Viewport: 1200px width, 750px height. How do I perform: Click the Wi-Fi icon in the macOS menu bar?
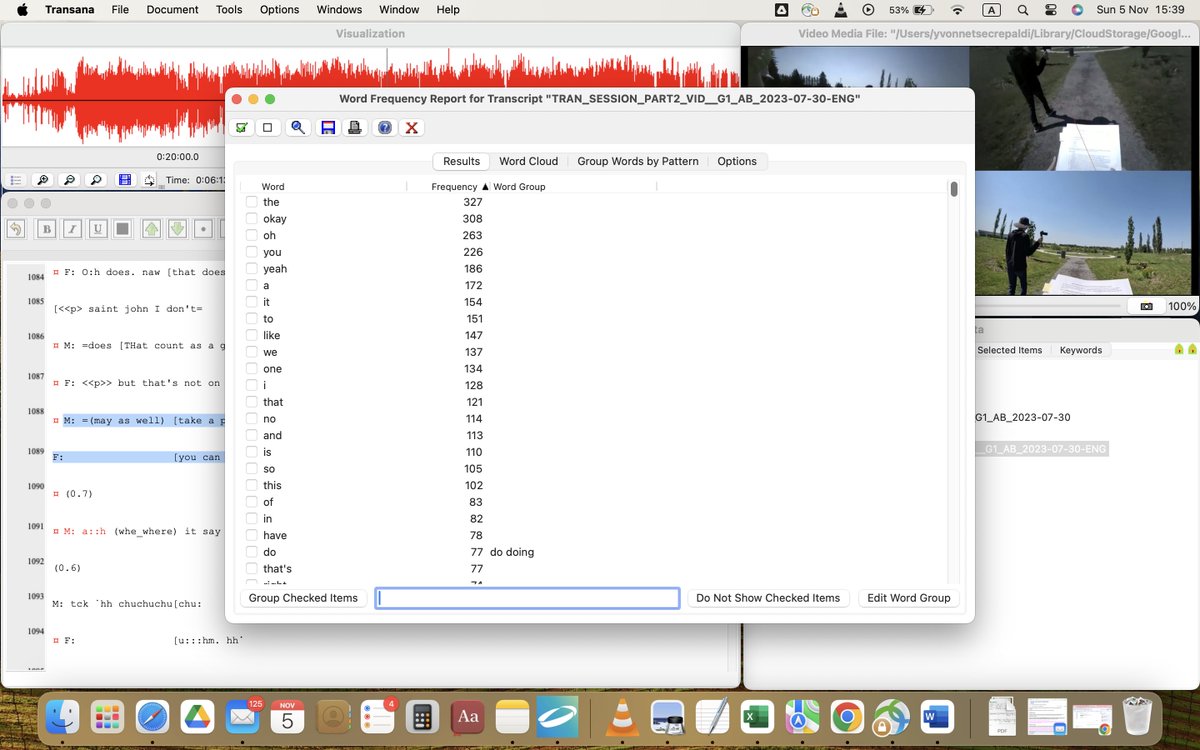point(958,9)
